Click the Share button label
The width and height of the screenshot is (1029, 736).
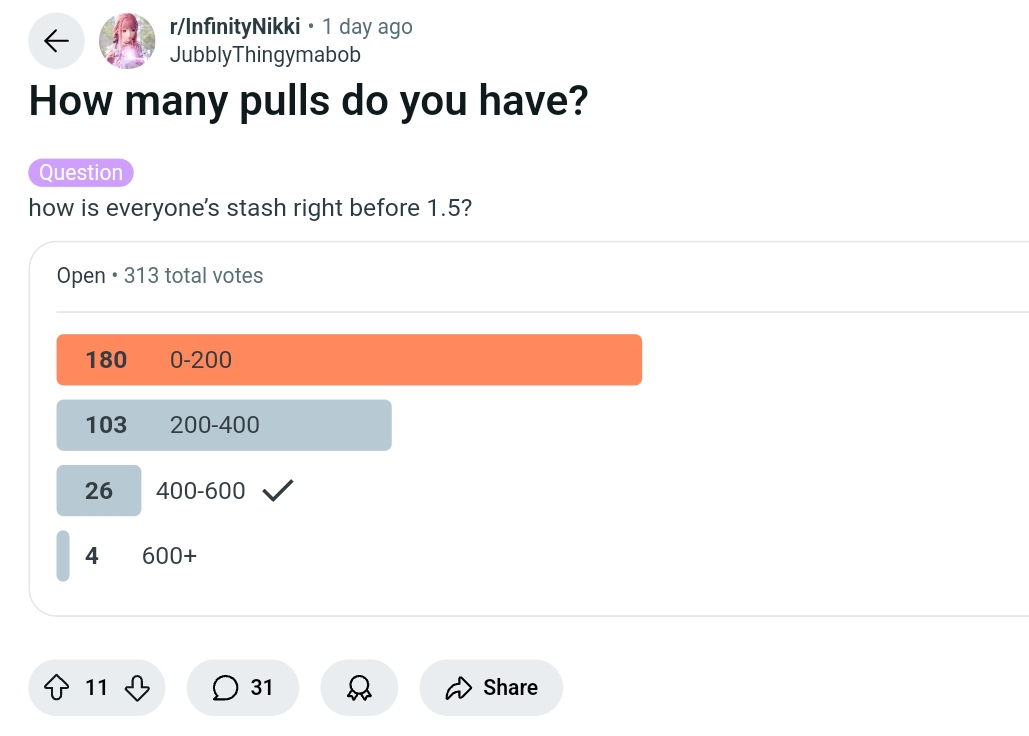511,687
